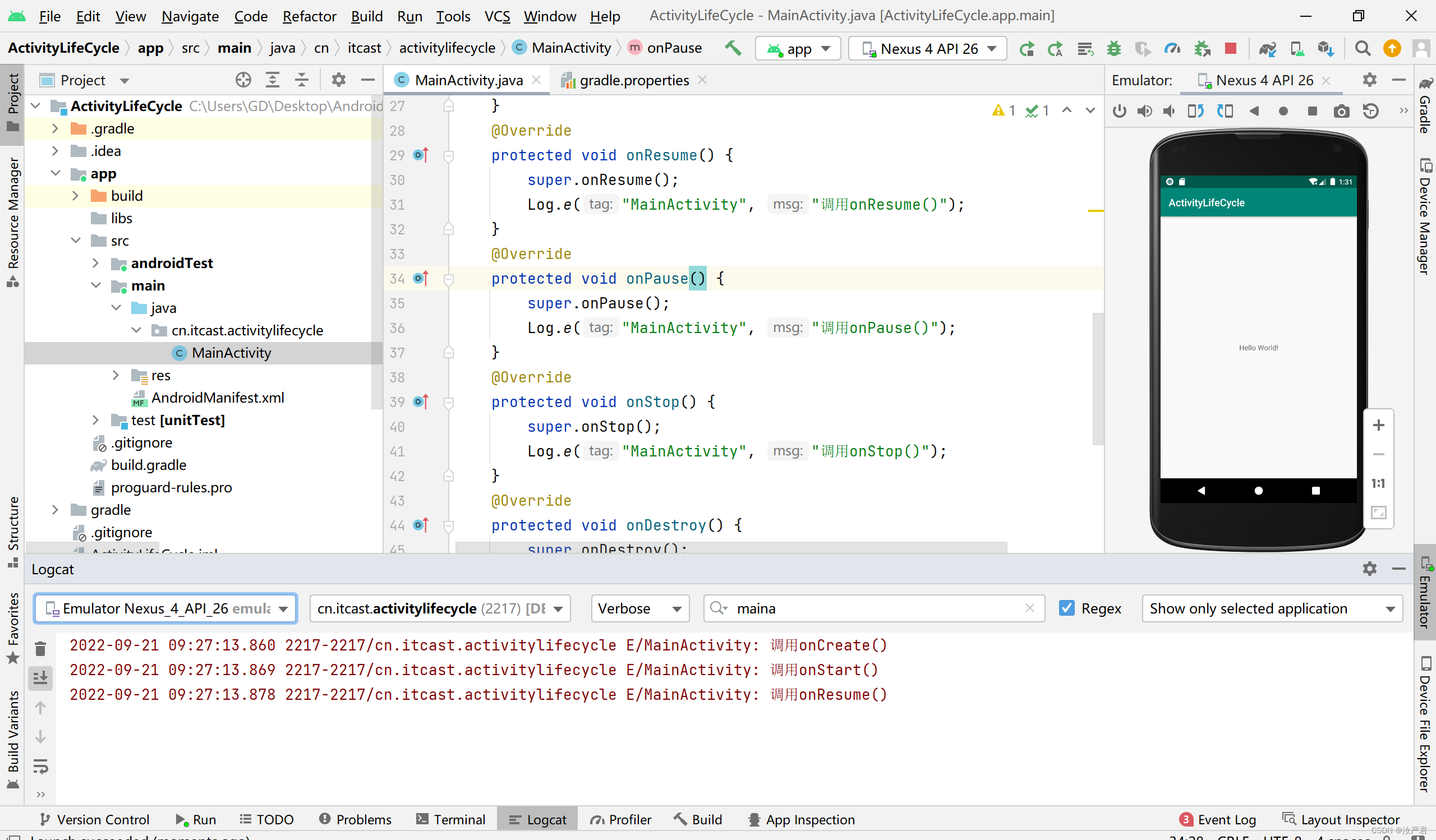Click the Search Everywhere magnifier icon
Screen dimensions: 1436x840
point(1363,48)
